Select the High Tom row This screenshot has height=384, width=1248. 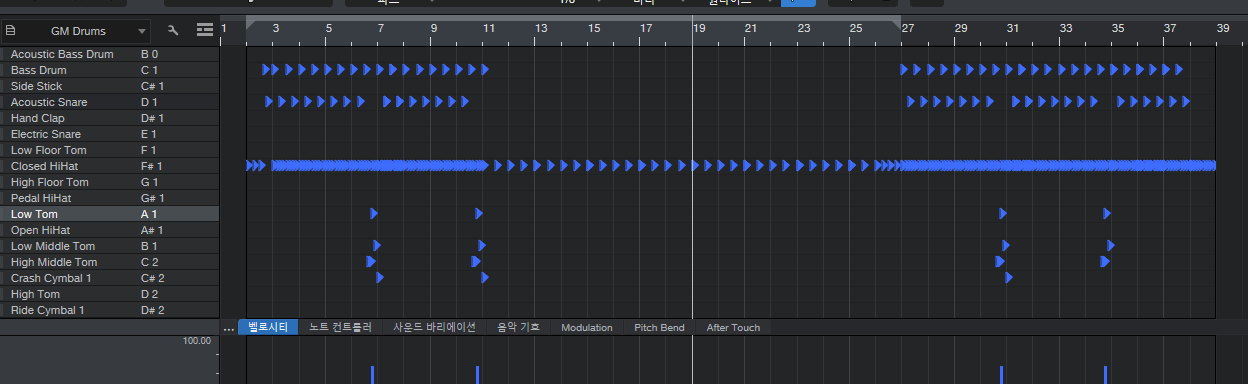click(x=110, y=294)
